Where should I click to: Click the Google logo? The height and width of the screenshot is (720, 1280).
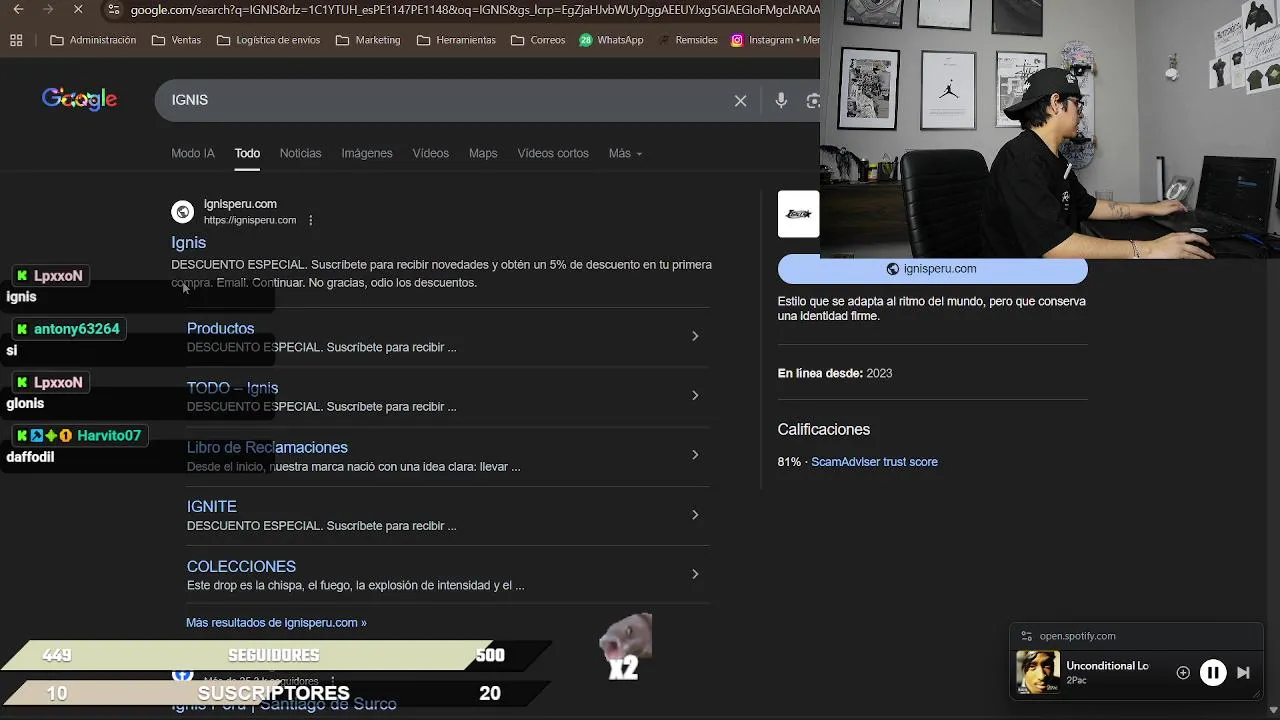pos(79,99)
